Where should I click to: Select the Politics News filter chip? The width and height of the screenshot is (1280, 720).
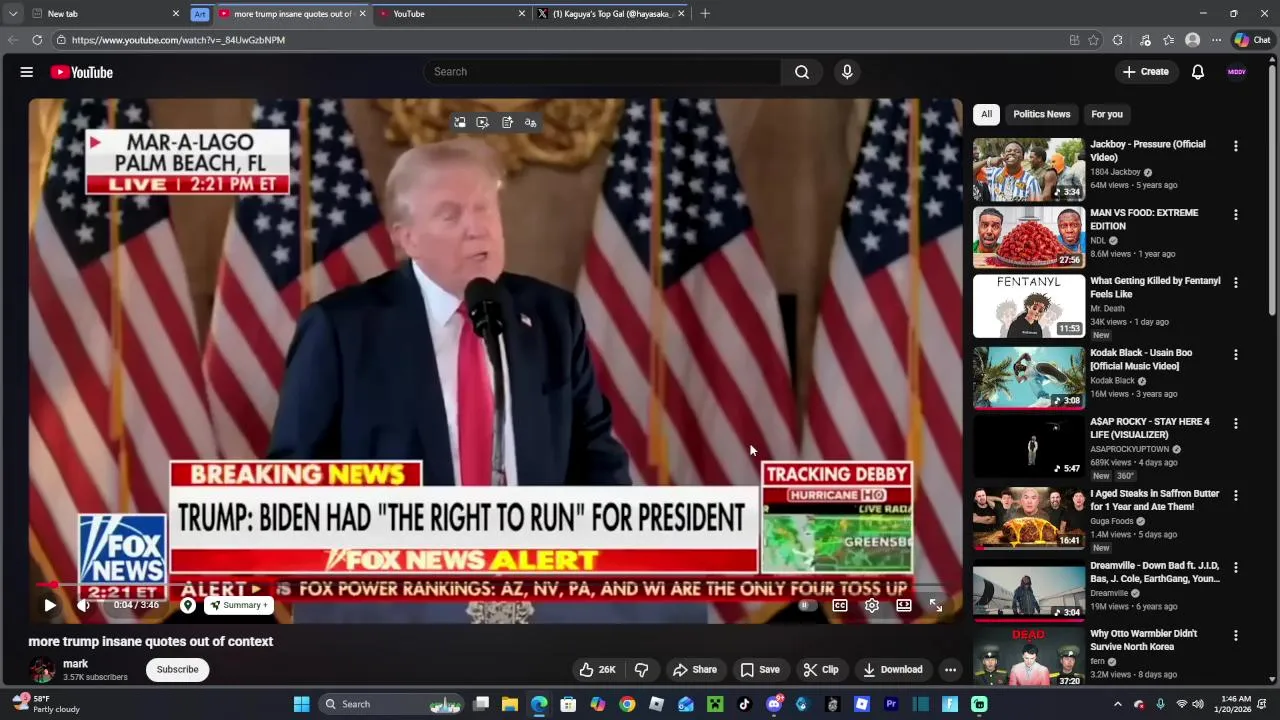tap(1041, 114)
